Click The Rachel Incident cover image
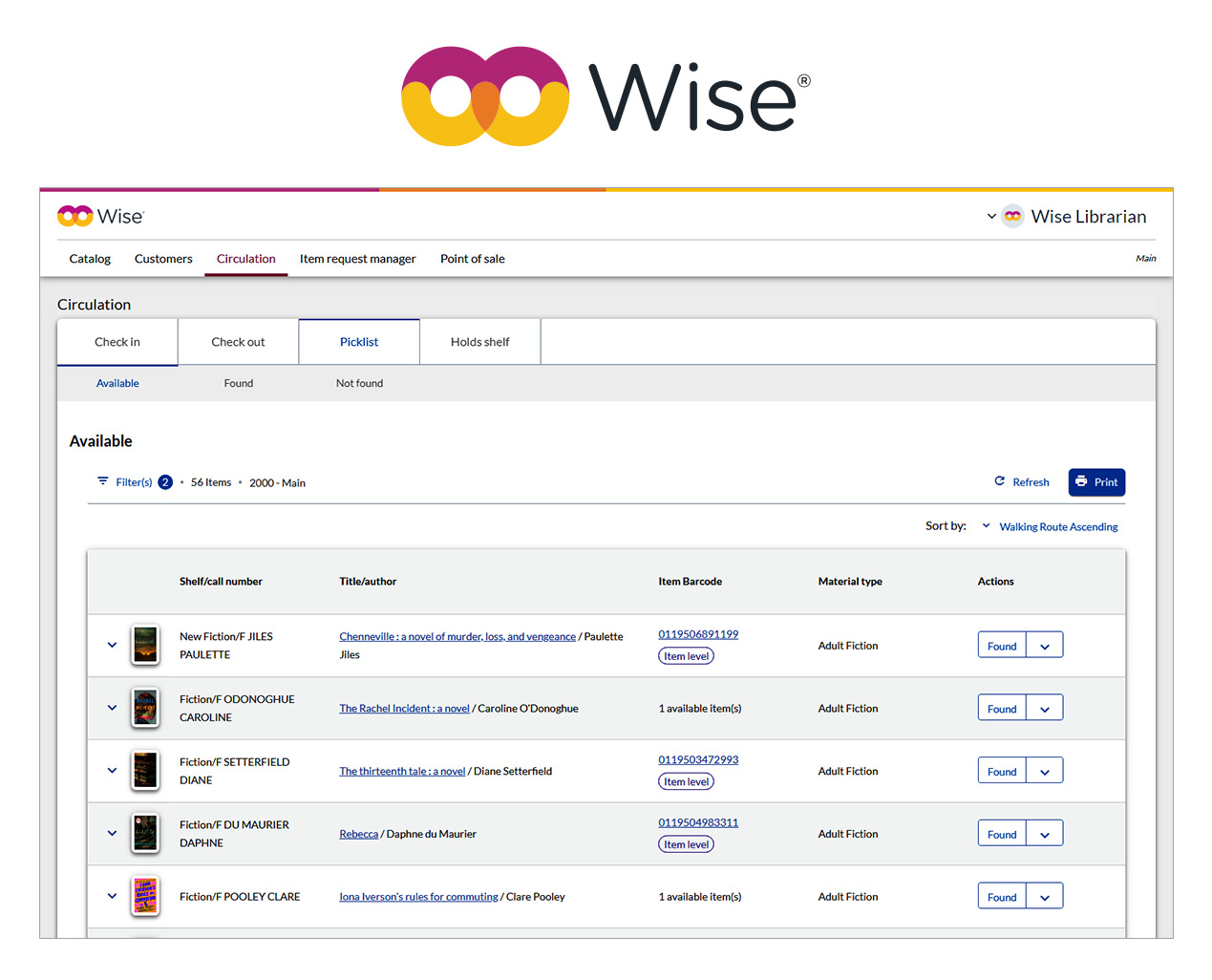Screen dimensions: 1212x980 click(145, 708)
